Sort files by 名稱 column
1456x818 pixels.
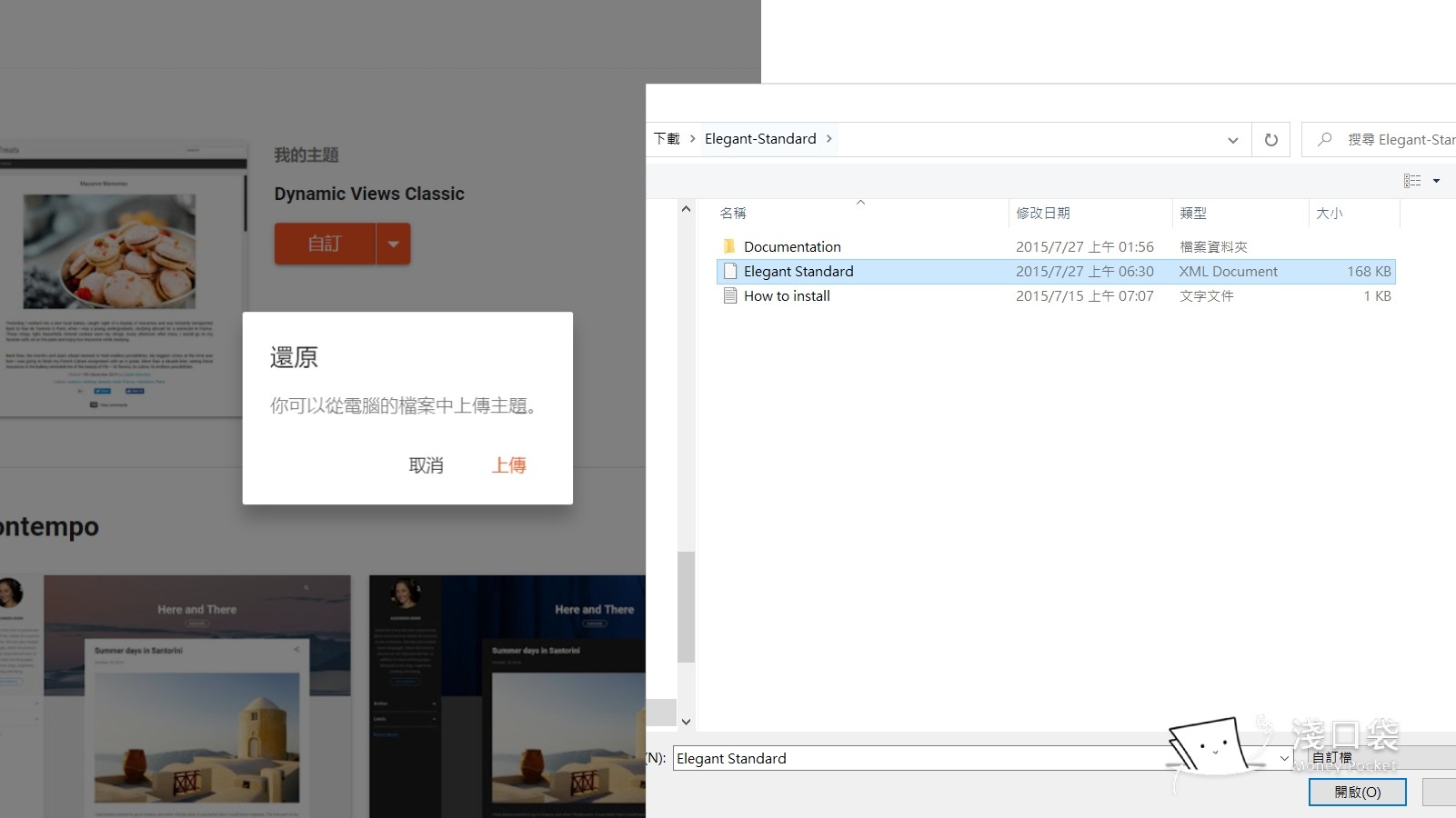point(733,213)
